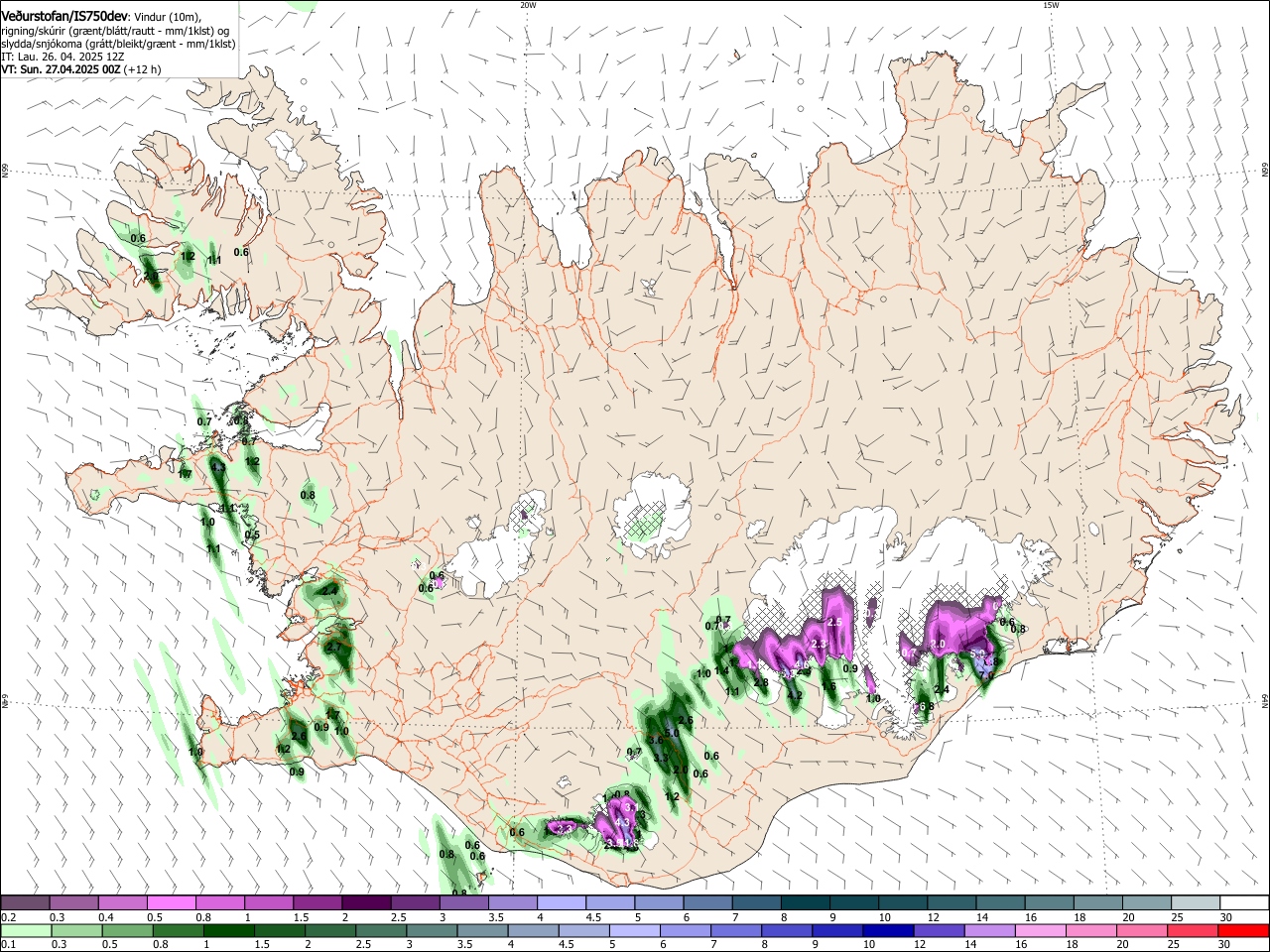Viewport: 1270px width, 952px height.
Task: Click the "15W" longitude label at top
Action: pyautogui.click(x=1051, y=5)
